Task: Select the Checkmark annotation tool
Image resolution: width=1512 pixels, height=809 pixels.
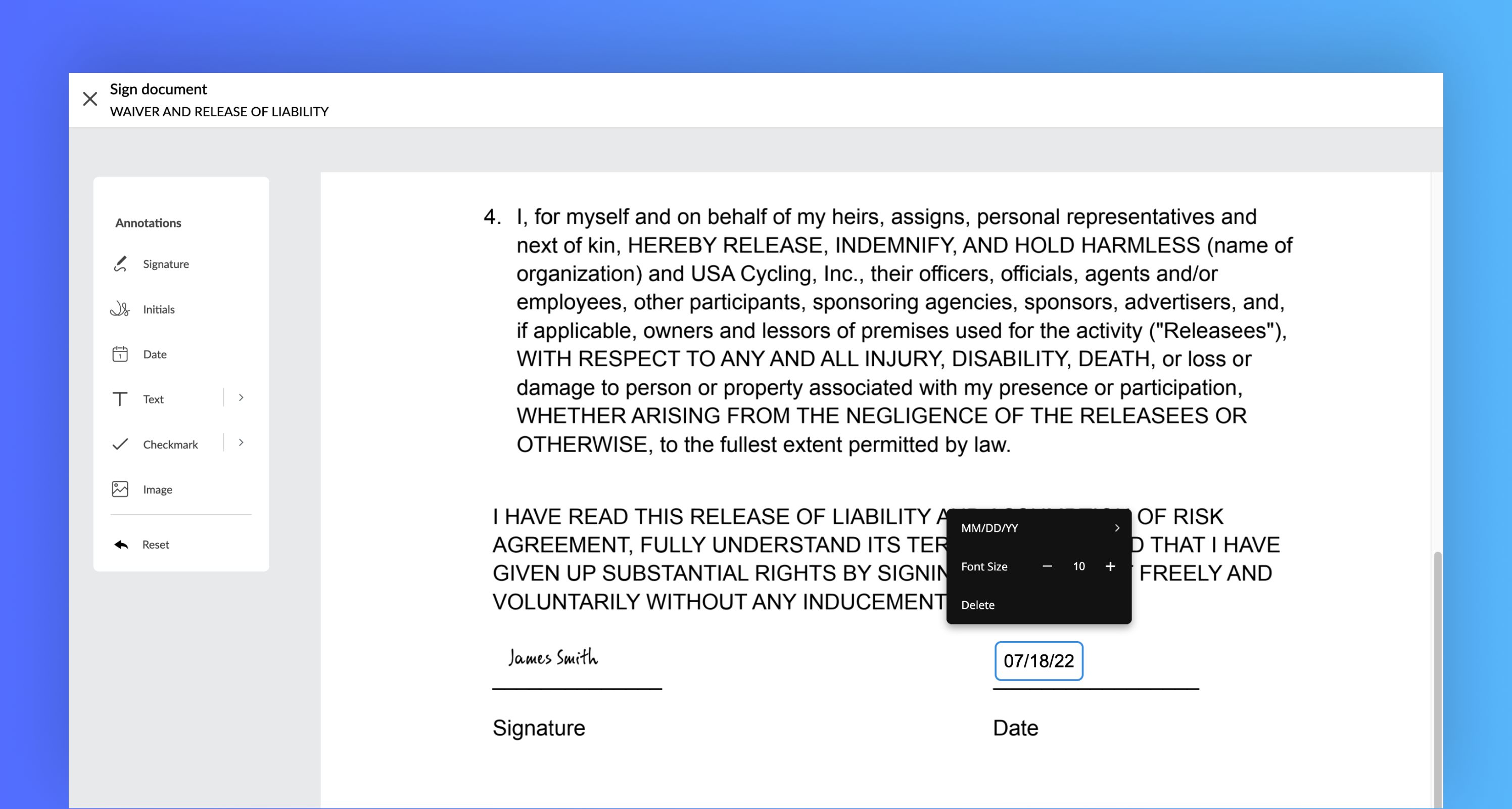Action: coord(170,444)
